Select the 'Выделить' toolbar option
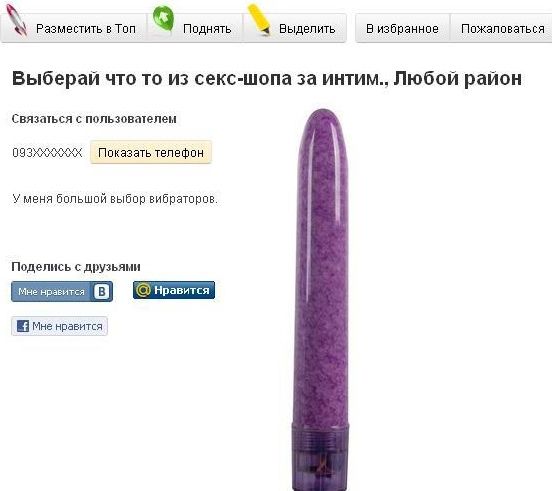The image size is (552, 491). point(307,29)
